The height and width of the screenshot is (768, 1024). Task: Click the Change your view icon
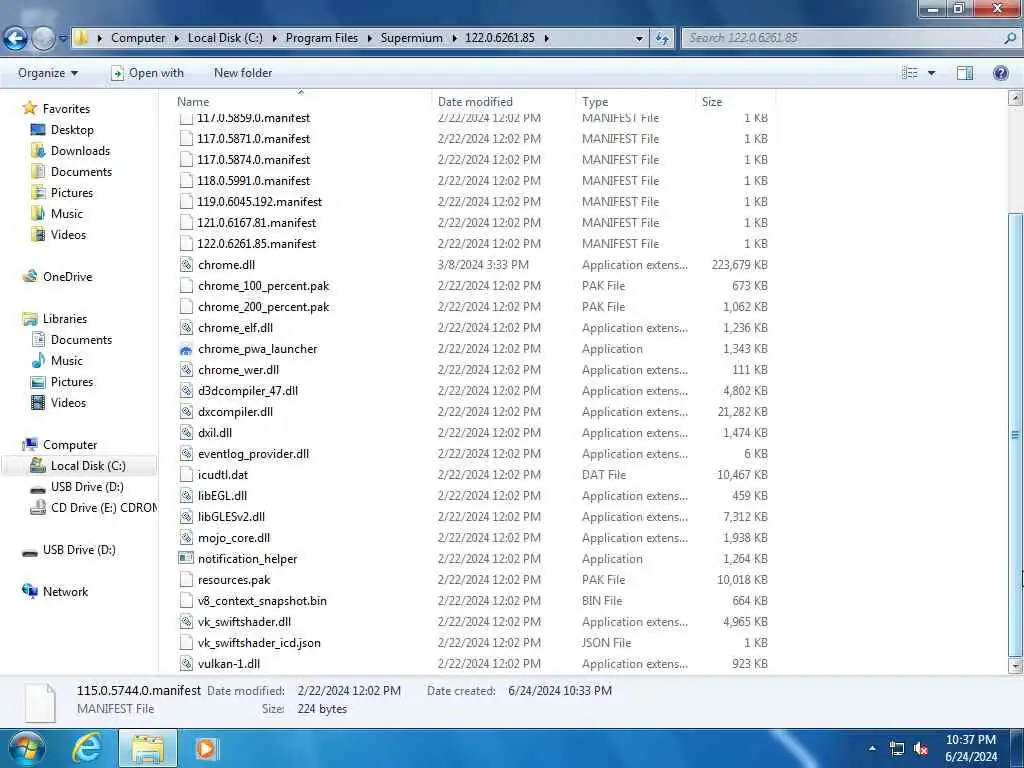pos(910,73)
